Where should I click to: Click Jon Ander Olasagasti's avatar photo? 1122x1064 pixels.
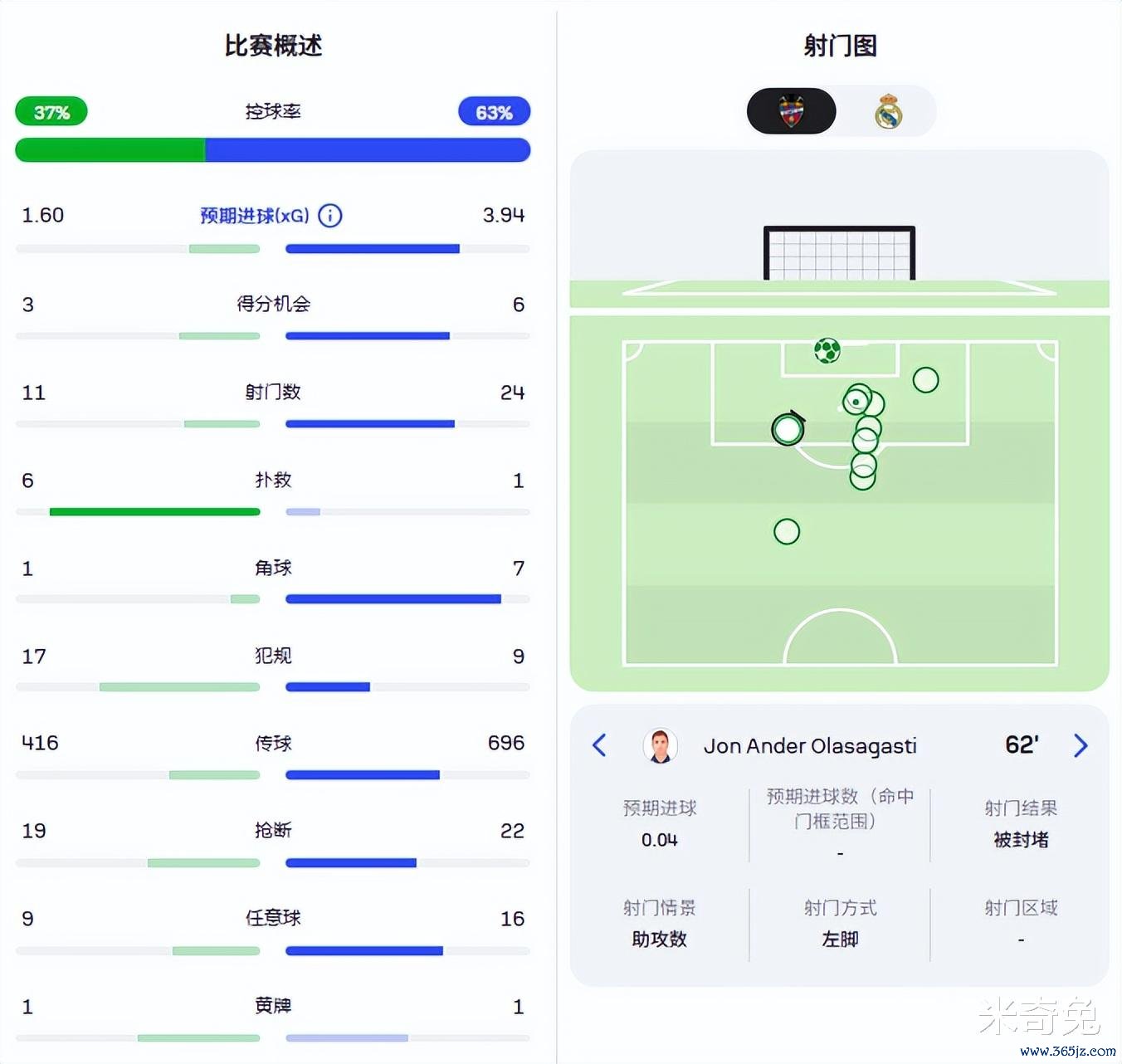coord(661,745)
